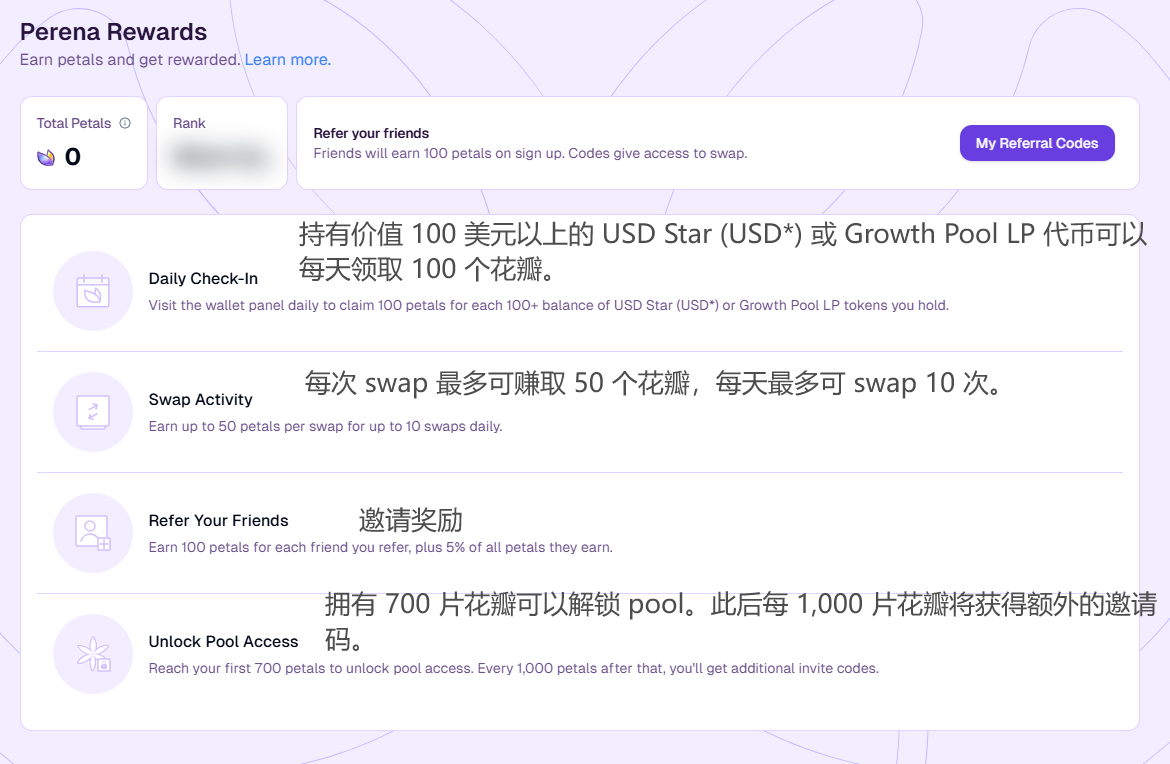Click the blurred Rank value
This screenshot has height=764, width=1170.
tap(221, 157)
